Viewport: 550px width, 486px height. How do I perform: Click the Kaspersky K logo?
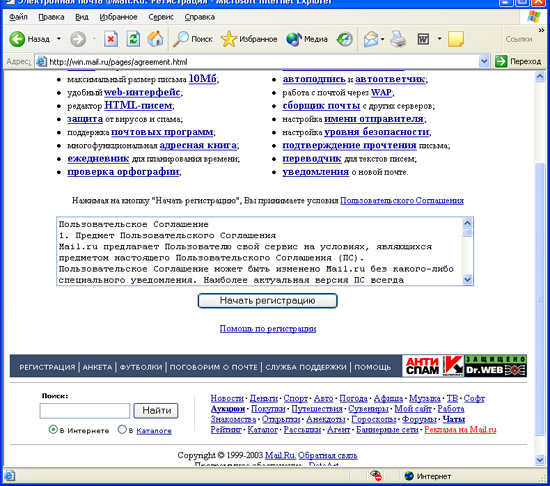(453, 366)
